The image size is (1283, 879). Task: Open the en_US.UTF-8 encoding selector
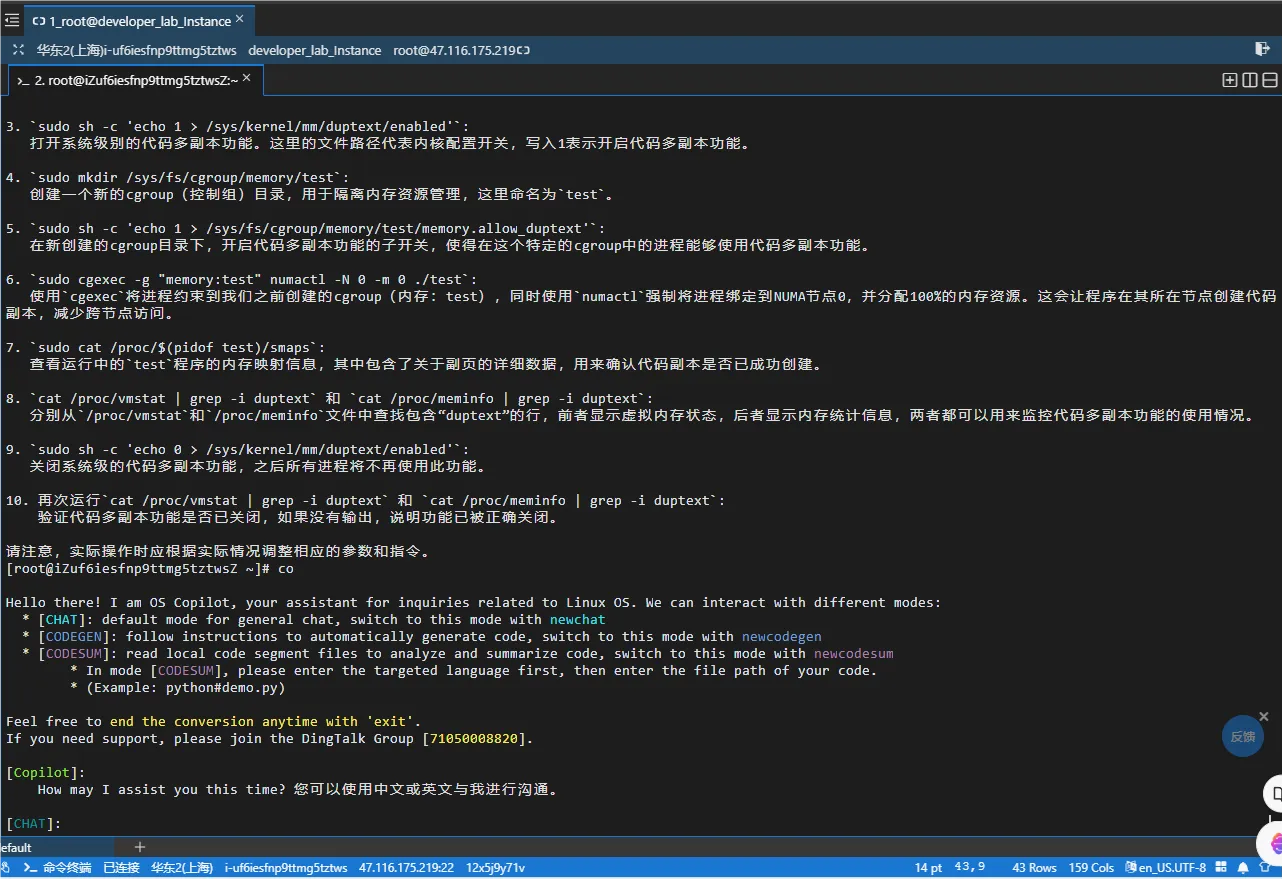coord(1166,868)
